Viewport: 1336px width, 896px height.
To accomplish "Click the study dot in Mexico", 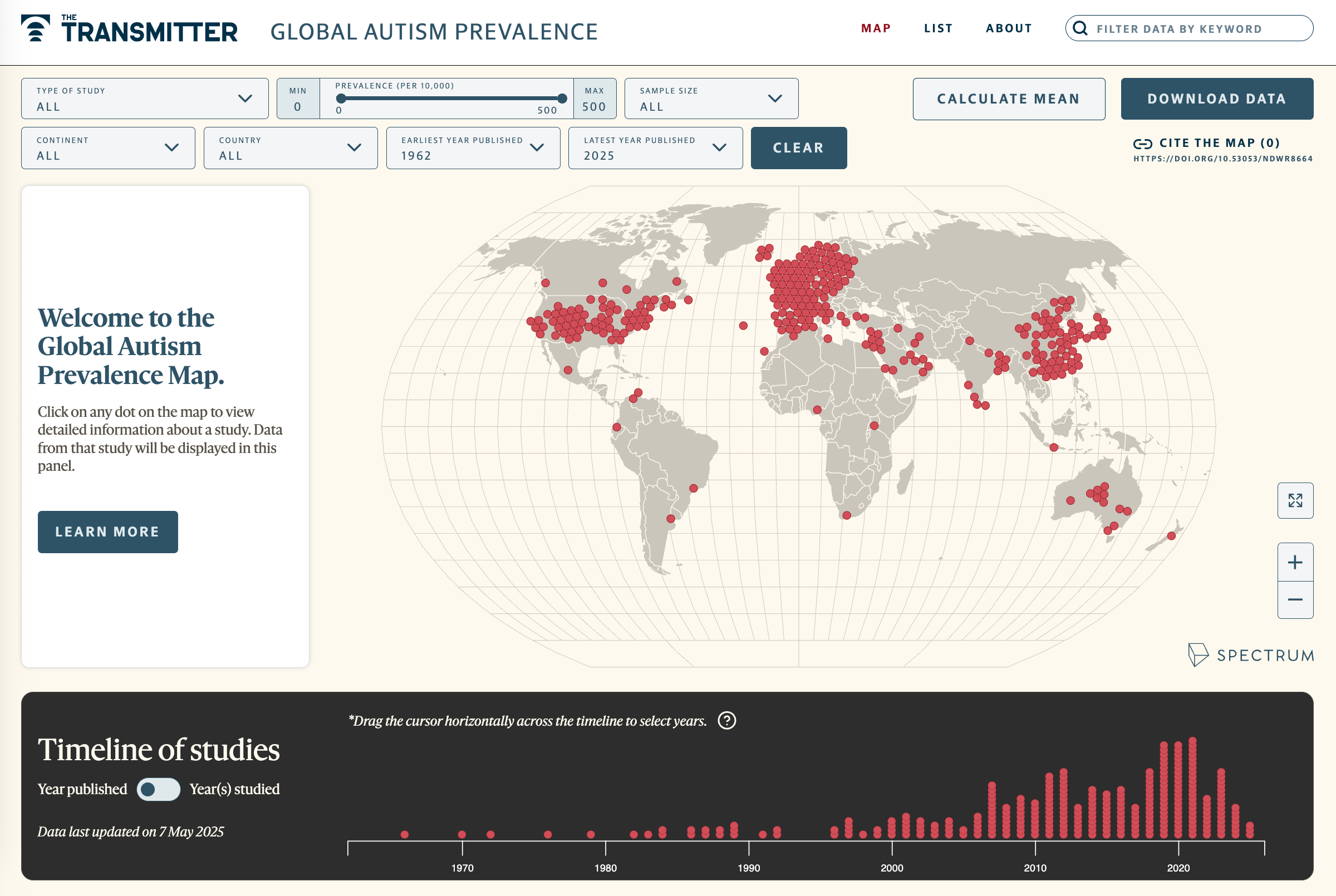I will pyautogui.click(x=568, y=370).
